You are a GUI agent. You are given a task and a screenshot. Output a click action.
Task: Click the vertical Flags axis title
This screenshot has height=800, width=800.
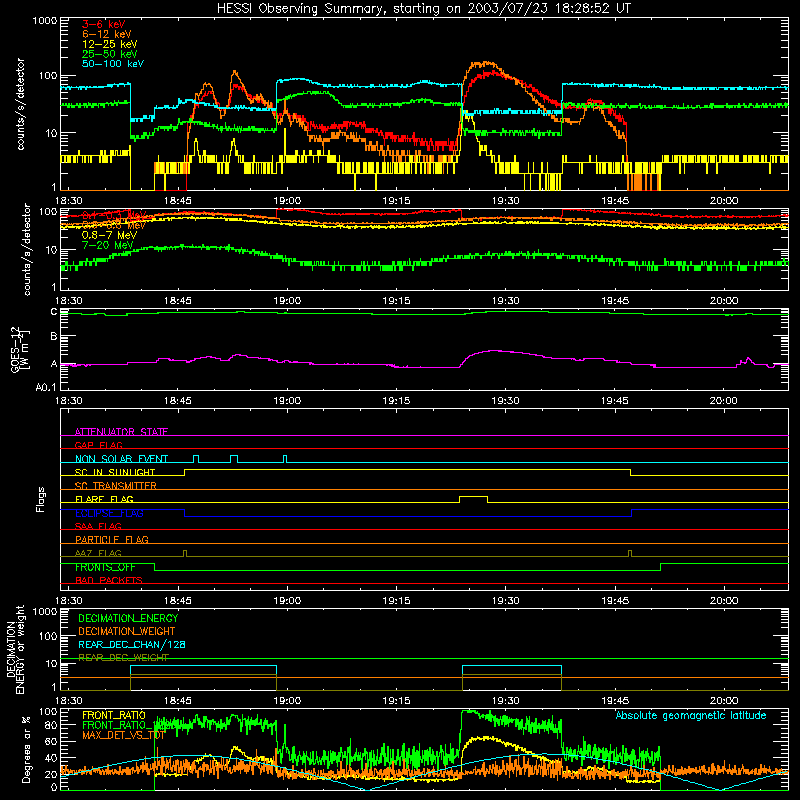click(x=41, y=499)
